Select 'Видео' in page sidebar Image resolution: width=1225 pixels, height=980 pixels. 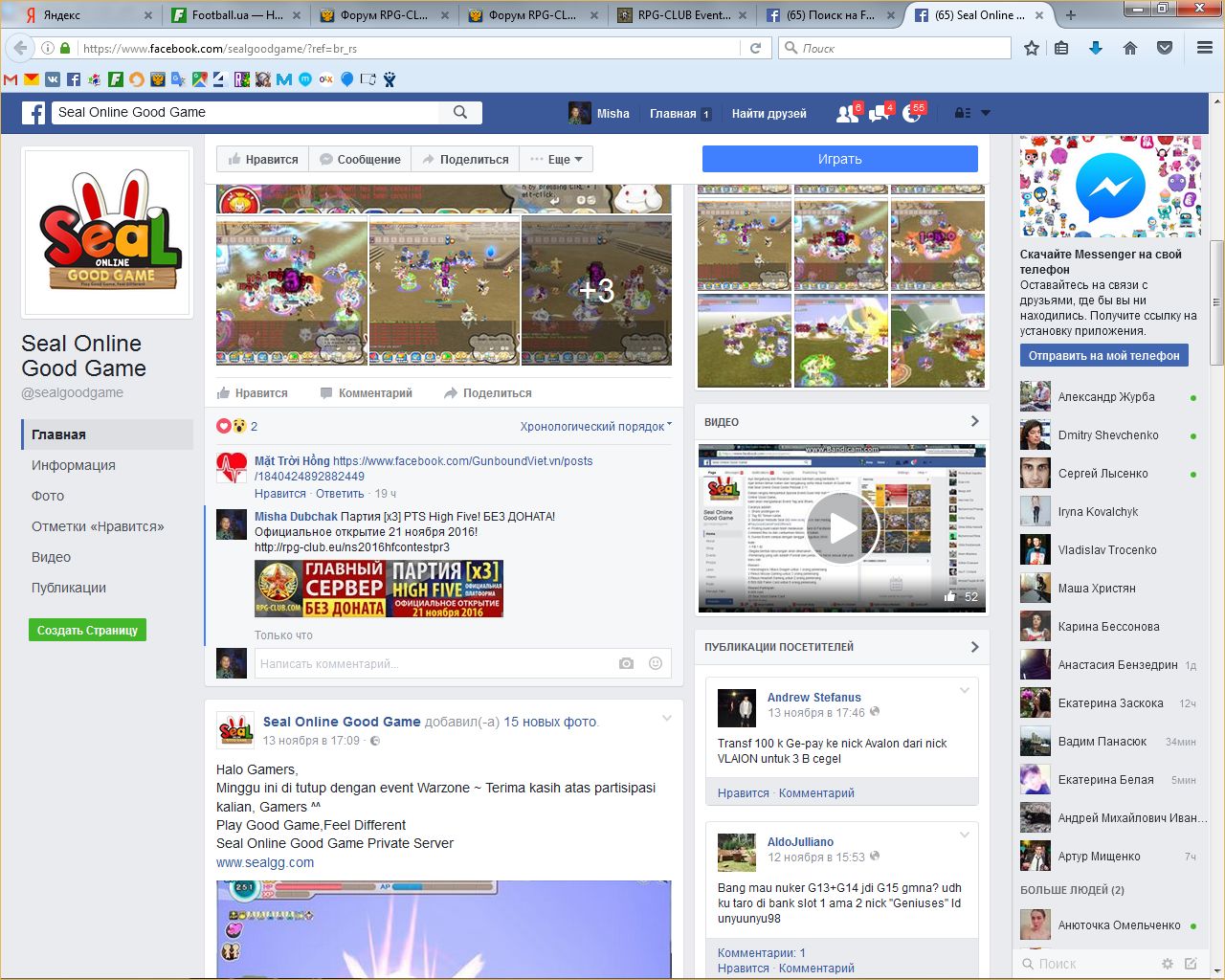point(51,557)
